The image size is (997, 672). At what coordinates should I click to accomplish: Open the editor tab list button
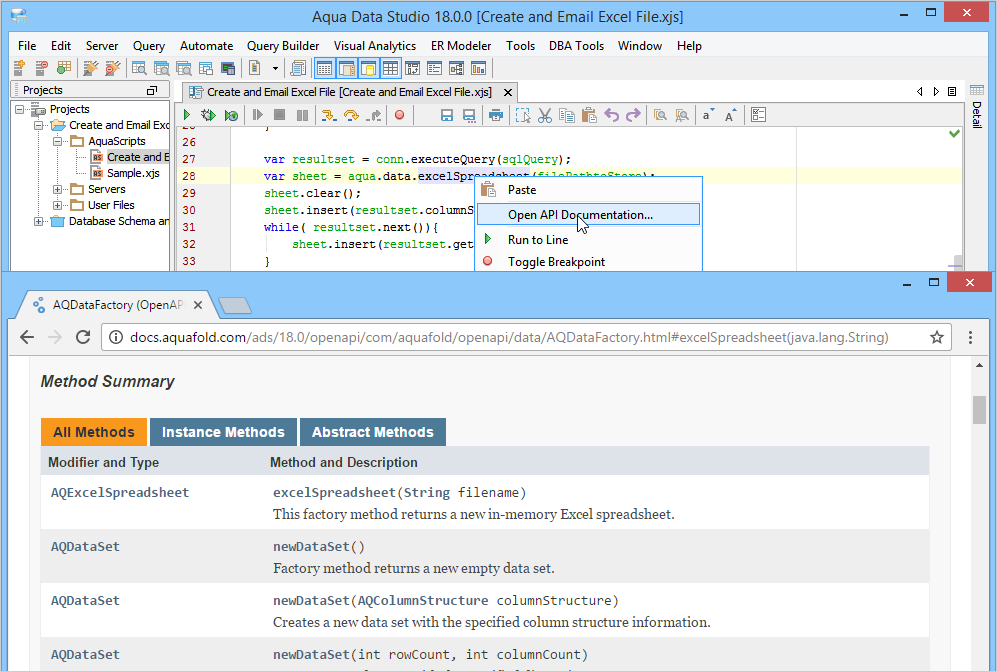(x=952, y=92)
